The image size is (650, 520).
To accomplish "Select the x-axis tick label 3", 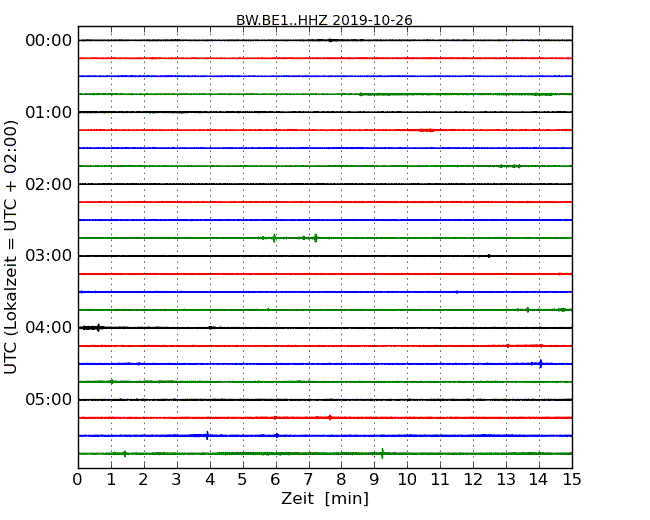I will point(177,480).
